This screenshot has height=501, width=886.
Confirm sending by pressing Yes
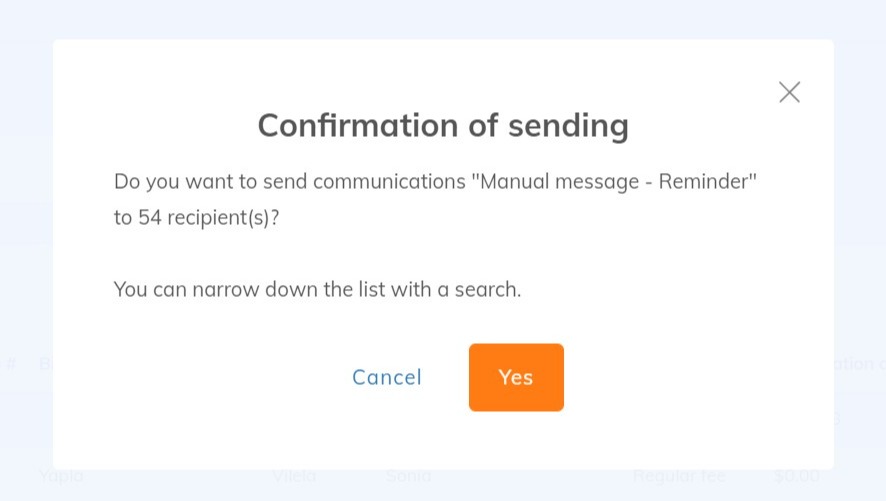[516, 377]
